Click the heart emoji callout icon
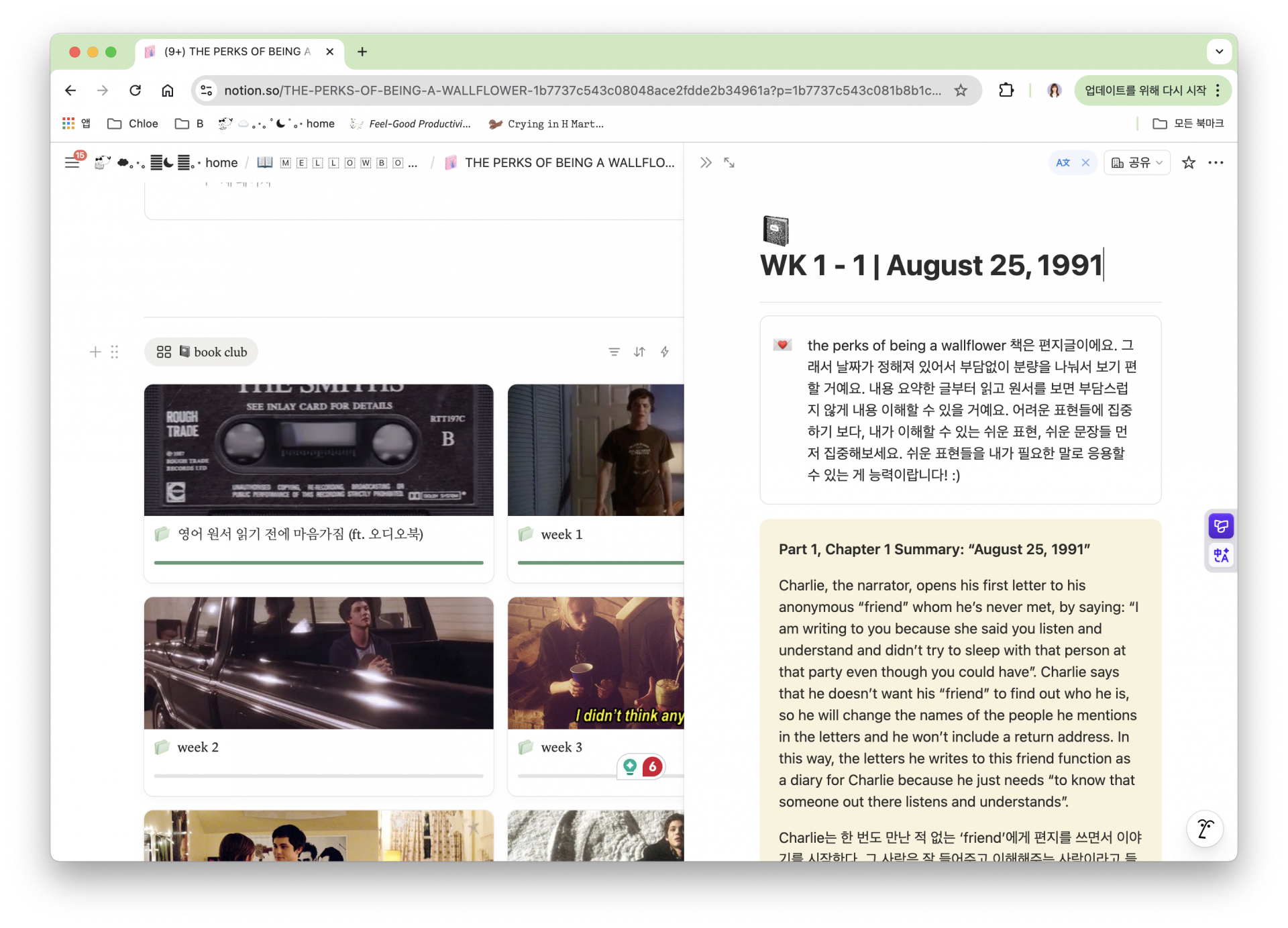1288x928 pixels. (x=782, y=345)
